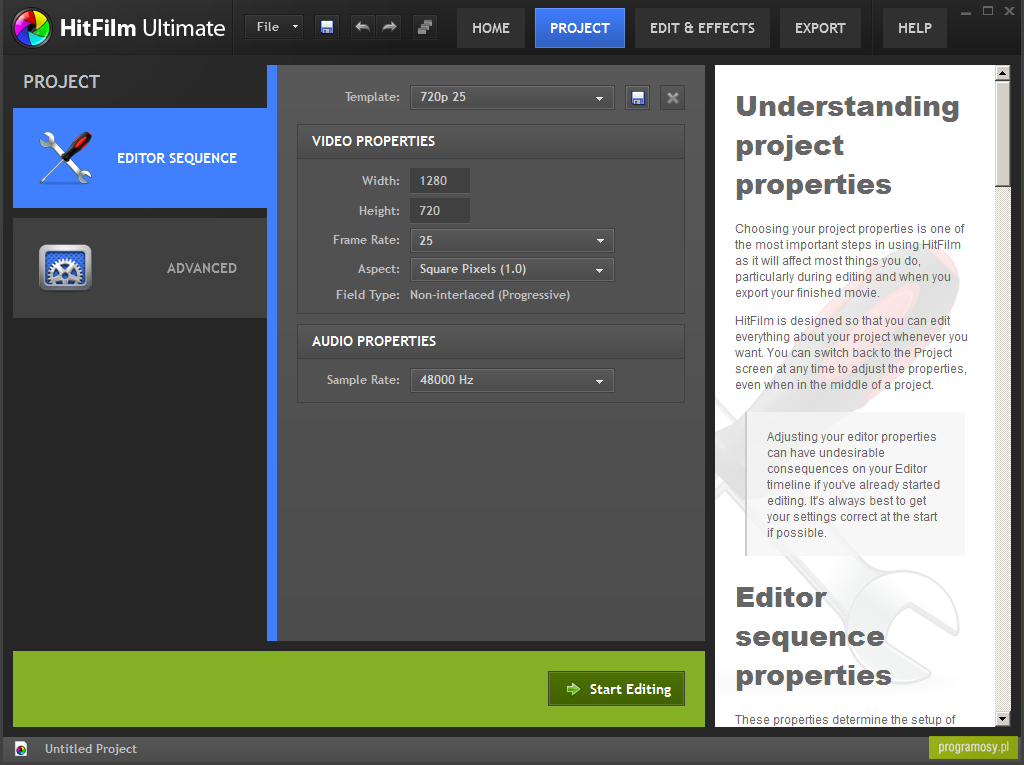Click the HitFilm Ultimate logo icon
1024x765 pixels.
pos(31,28)
